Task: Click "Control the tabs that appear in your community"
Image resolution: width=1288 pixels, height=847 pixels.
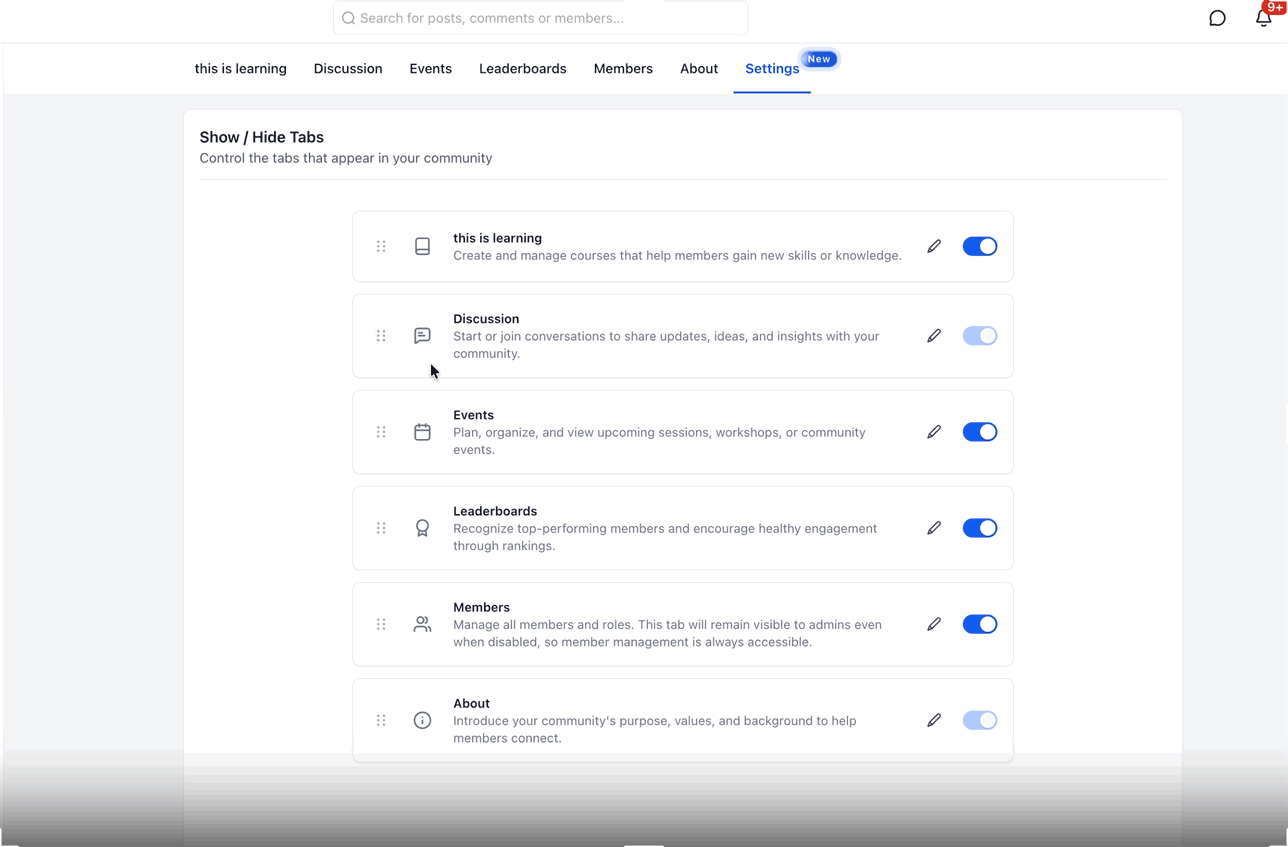Action: click(x=346, y=158)
